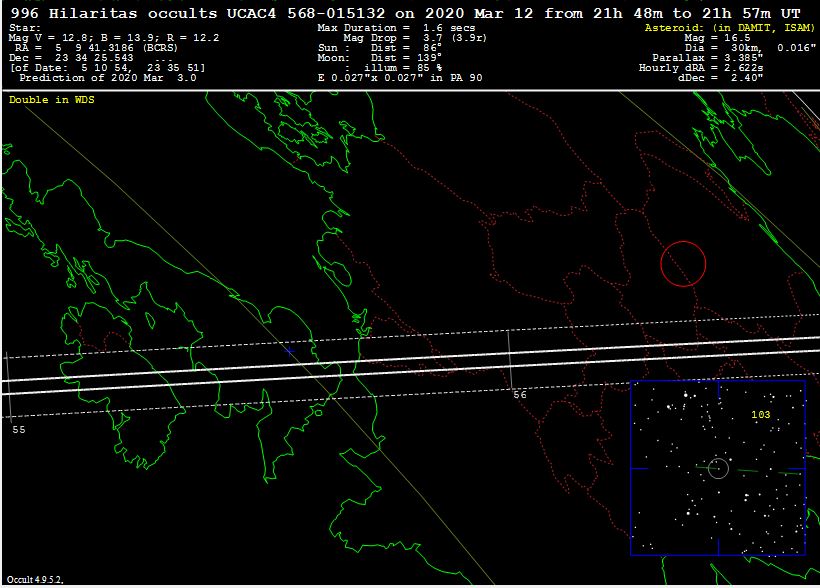Click the red circle on the map

coord(683,263)
